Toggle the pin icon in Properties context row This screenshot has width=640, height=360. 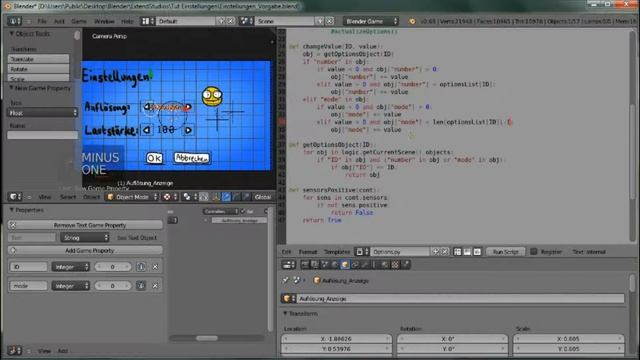(286, 280)
